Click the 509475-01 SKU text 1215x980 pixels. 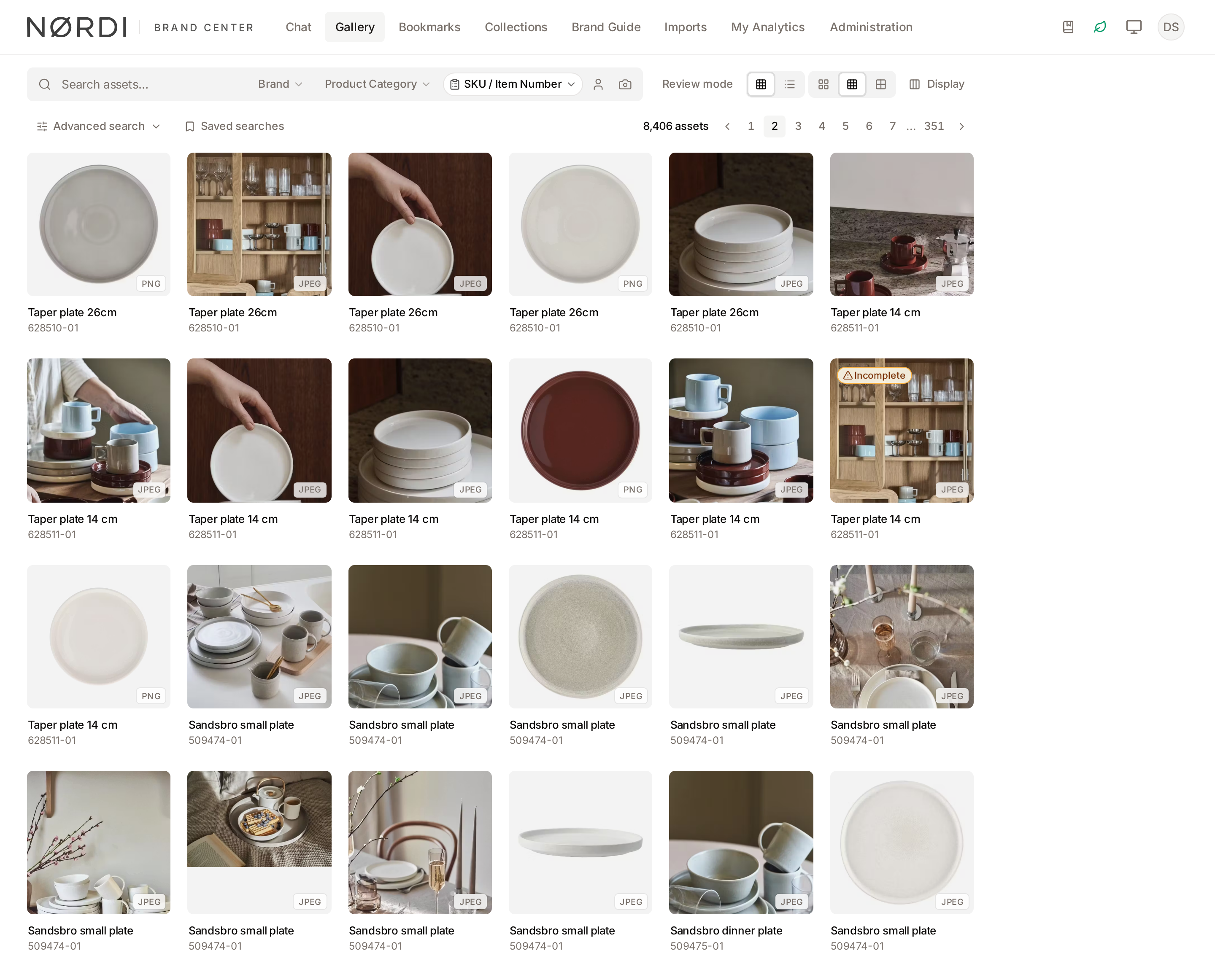697,946
